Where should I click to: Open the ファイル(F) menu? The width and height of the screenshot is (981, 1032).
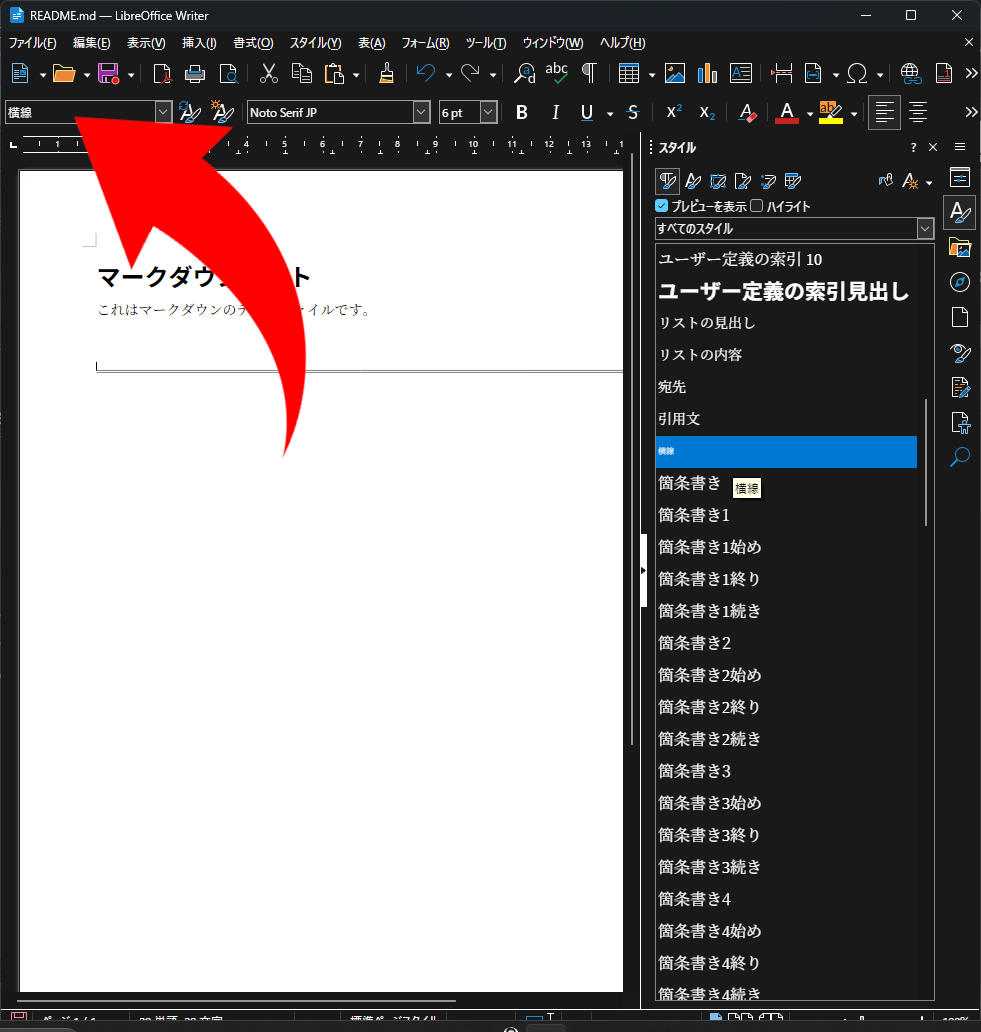pos(32,43)
